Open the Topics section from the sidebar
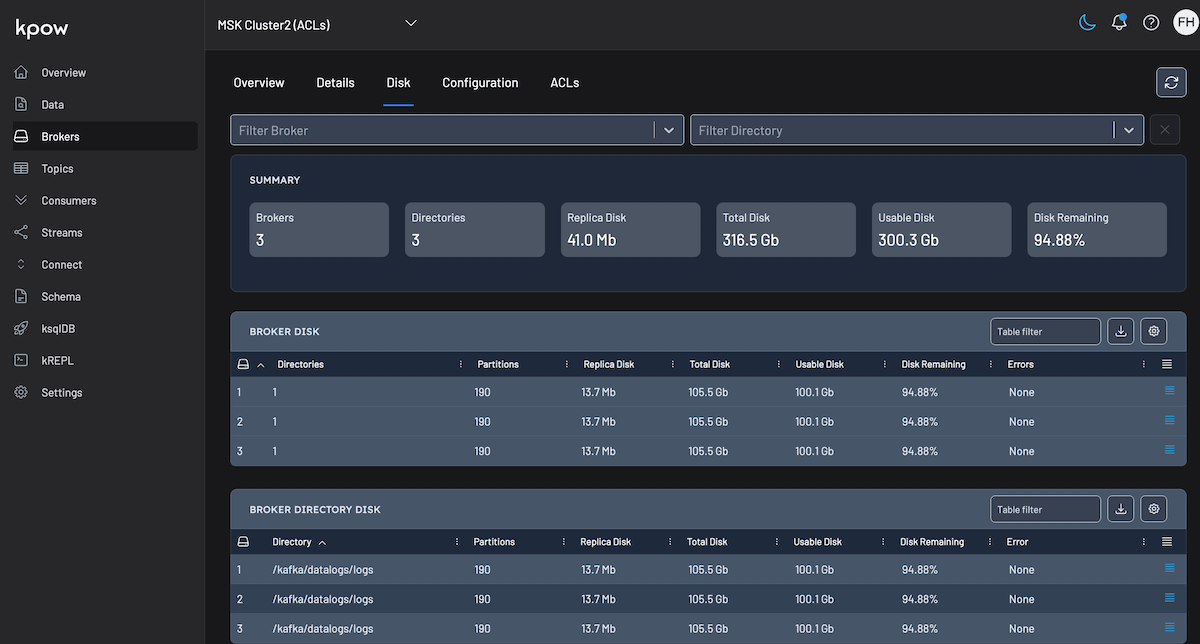Screen dimensions: 1200x644 coord(57,168)
